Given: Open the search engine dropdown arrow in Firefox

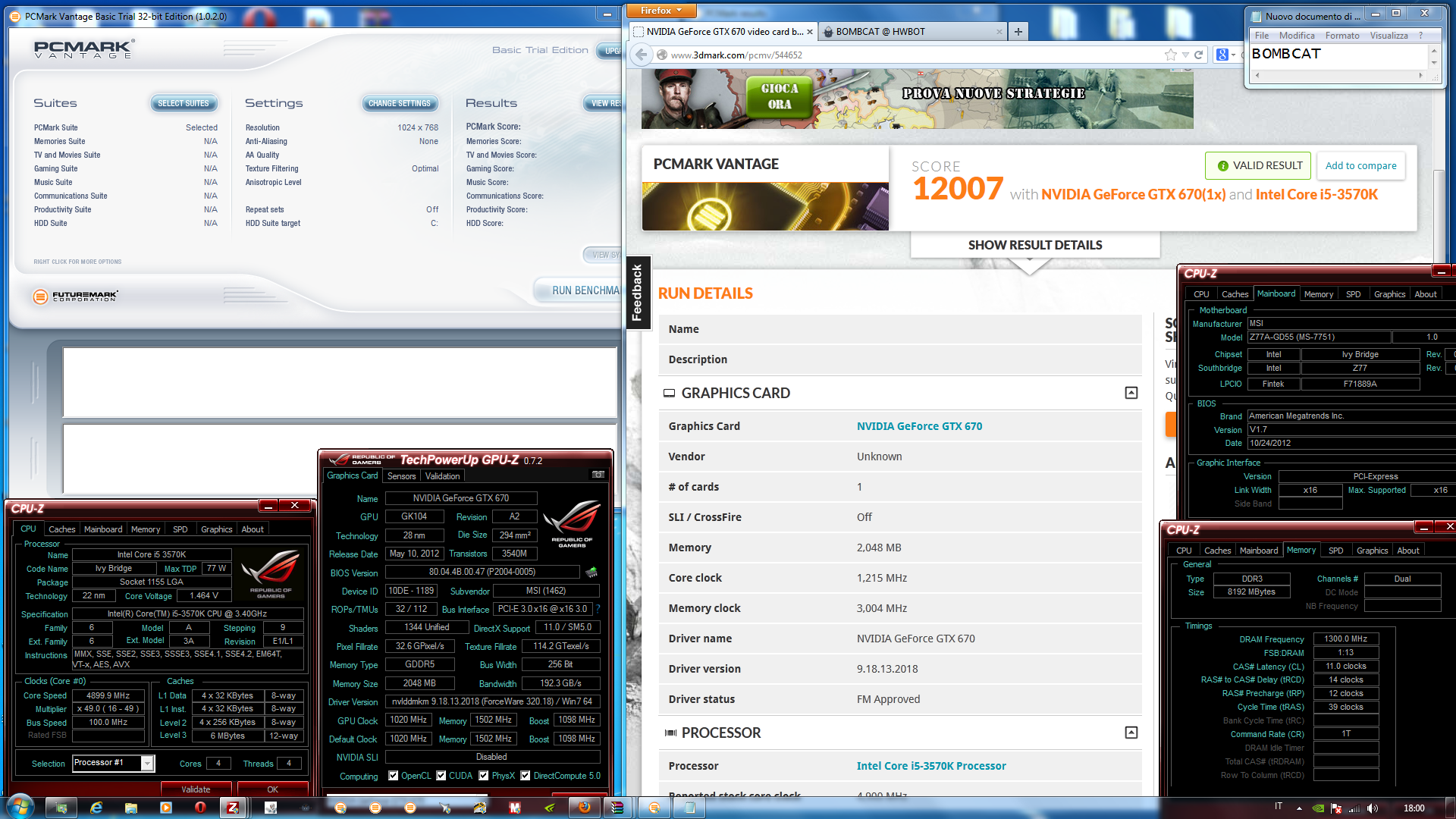Looking at the screenshot, I should (x=1233, y=55).
